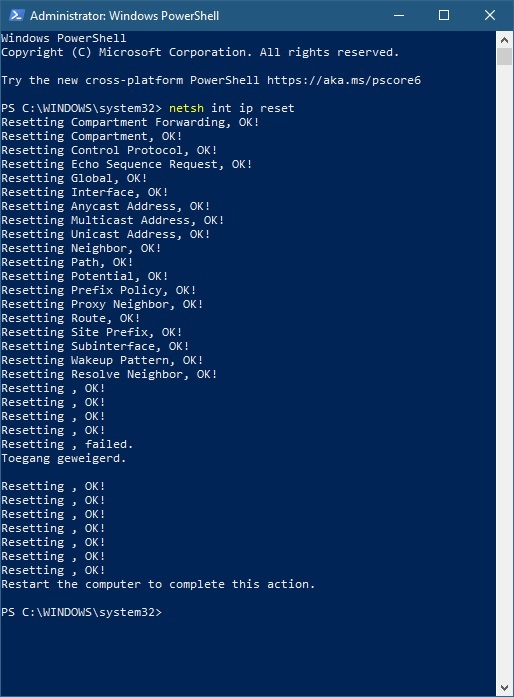Viewport: 514px width, 697px height.
Task: Open the PowerShell system menu icon
Action: point(16,15)
